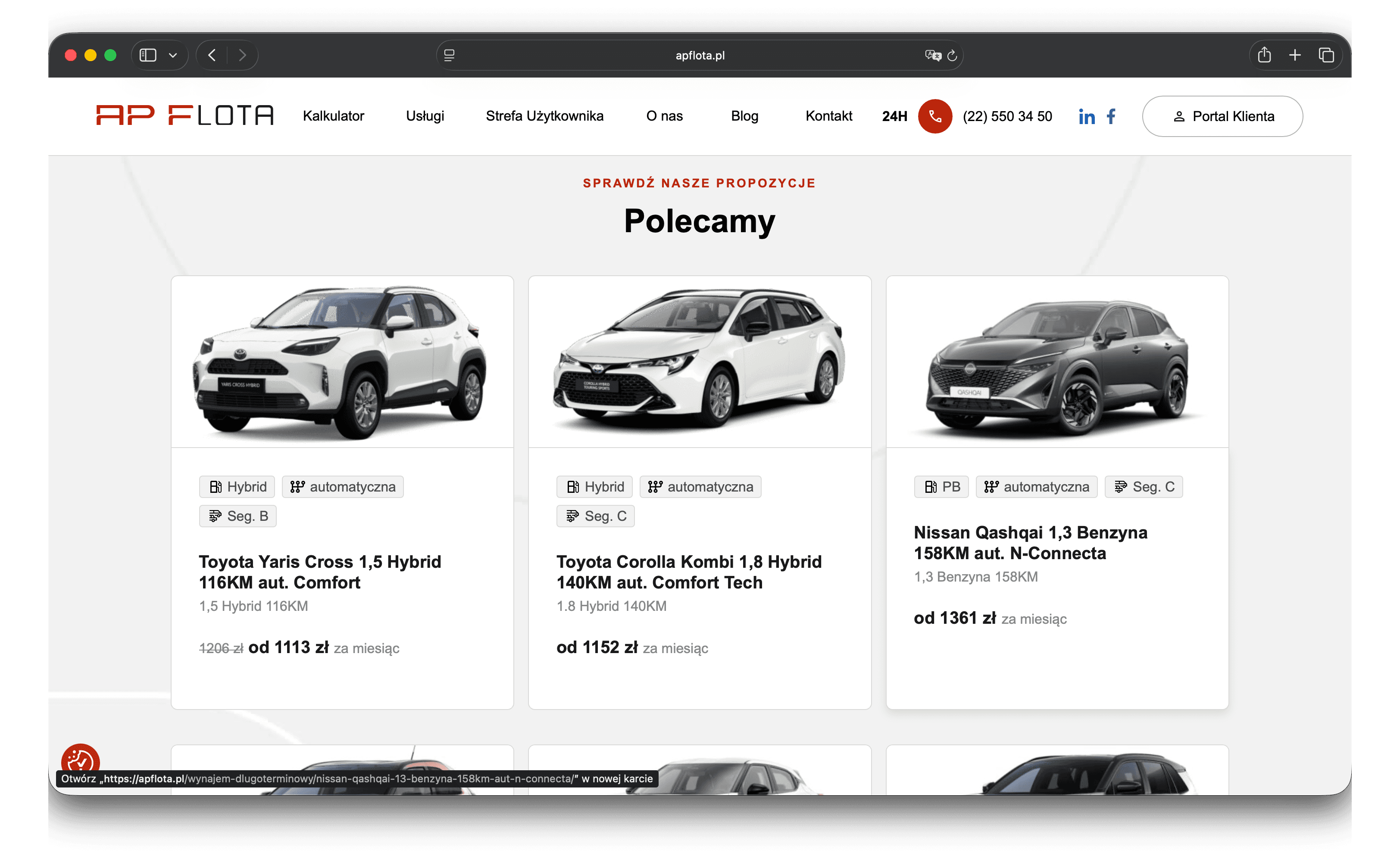Click the automatyczna tag on Corolla Kombi card
The height and width of the screenshot is (859, 1400).
tap(700, 487)
